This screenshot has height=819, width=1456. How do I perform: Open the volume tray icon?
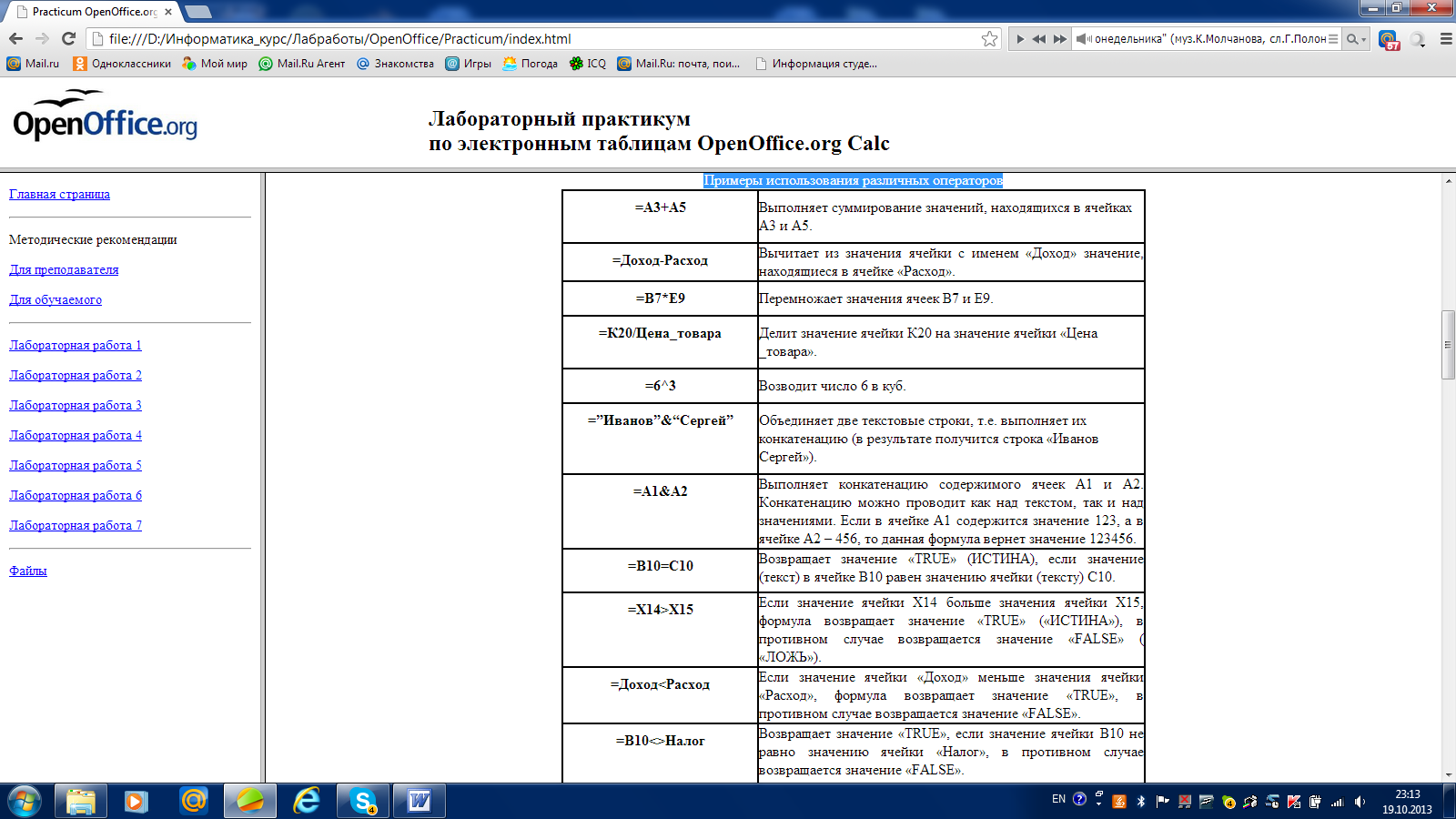[1360, 802]
